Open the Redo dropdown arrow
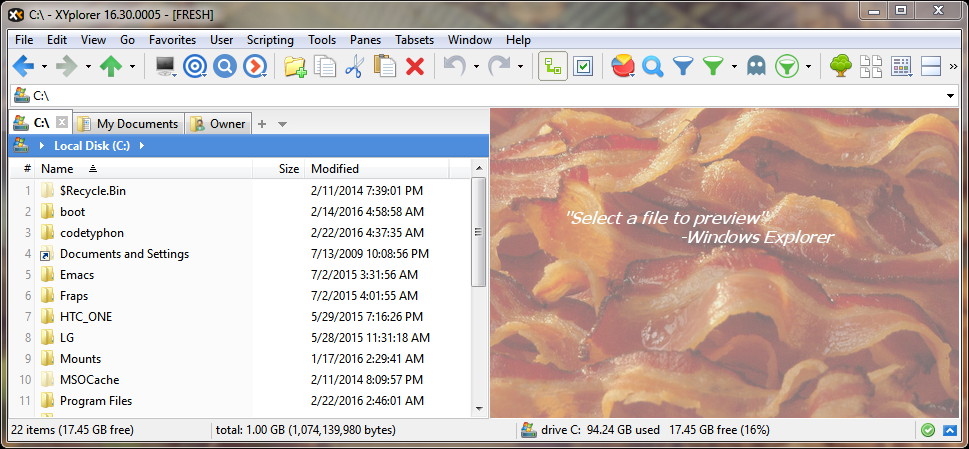969x449 pixels. coord(520,66)
